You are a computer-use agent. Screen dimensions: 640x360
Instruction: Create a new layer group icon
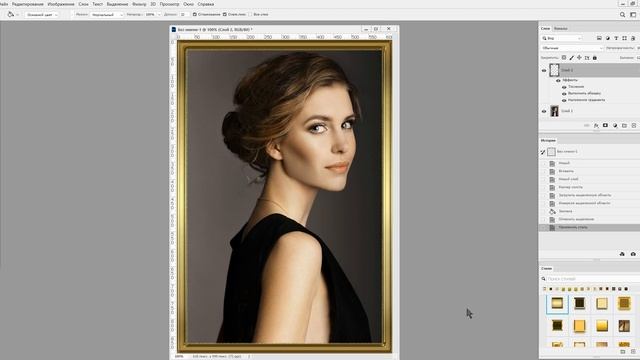pos(624,126)
